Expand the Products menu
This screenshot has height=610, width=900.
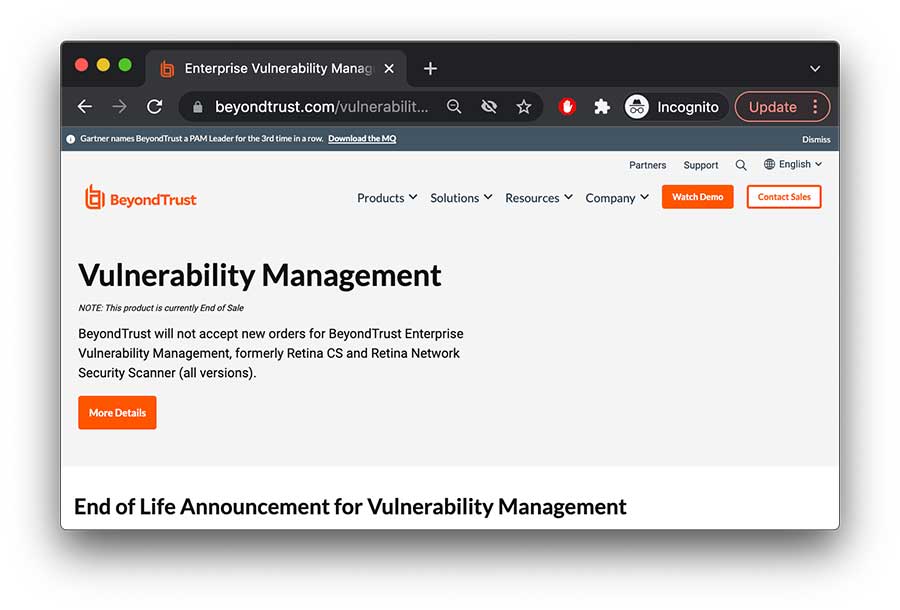[387, 198]
